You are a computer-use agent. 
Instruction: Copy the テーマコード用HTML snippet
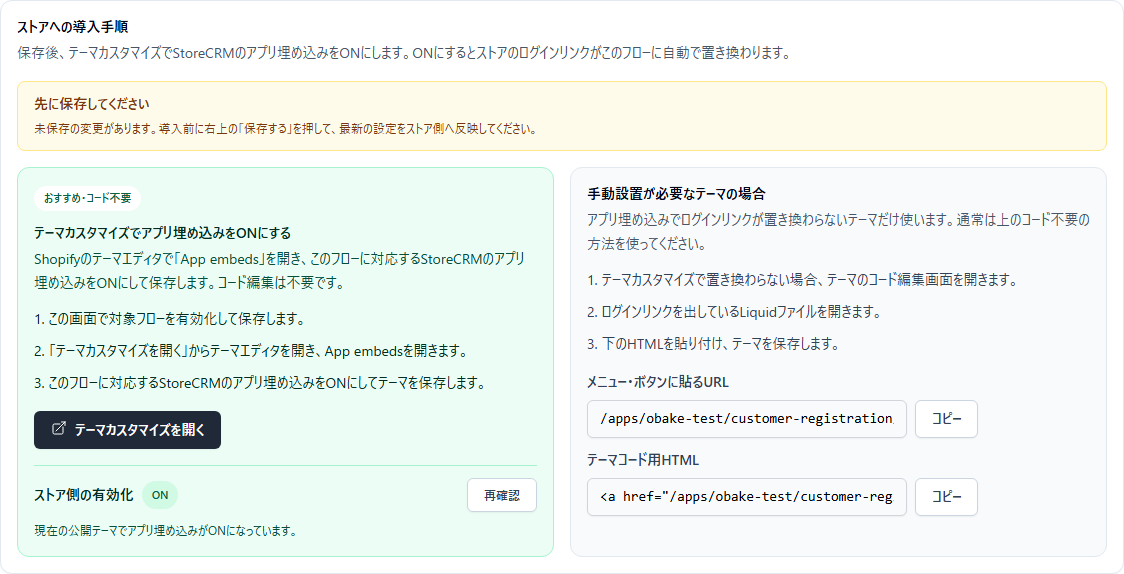coord(946,497)
